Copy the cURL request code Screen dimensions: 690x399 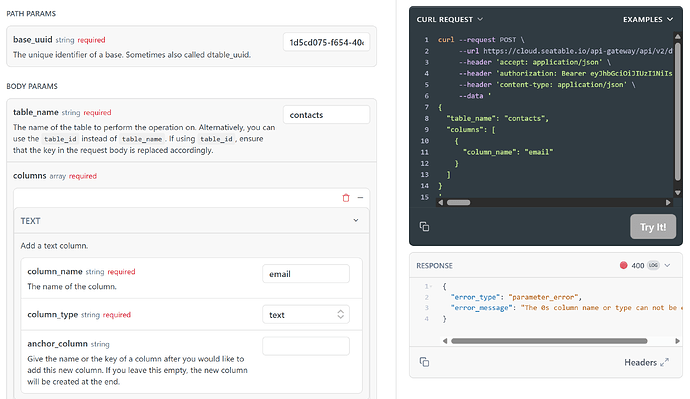point(424,227)
